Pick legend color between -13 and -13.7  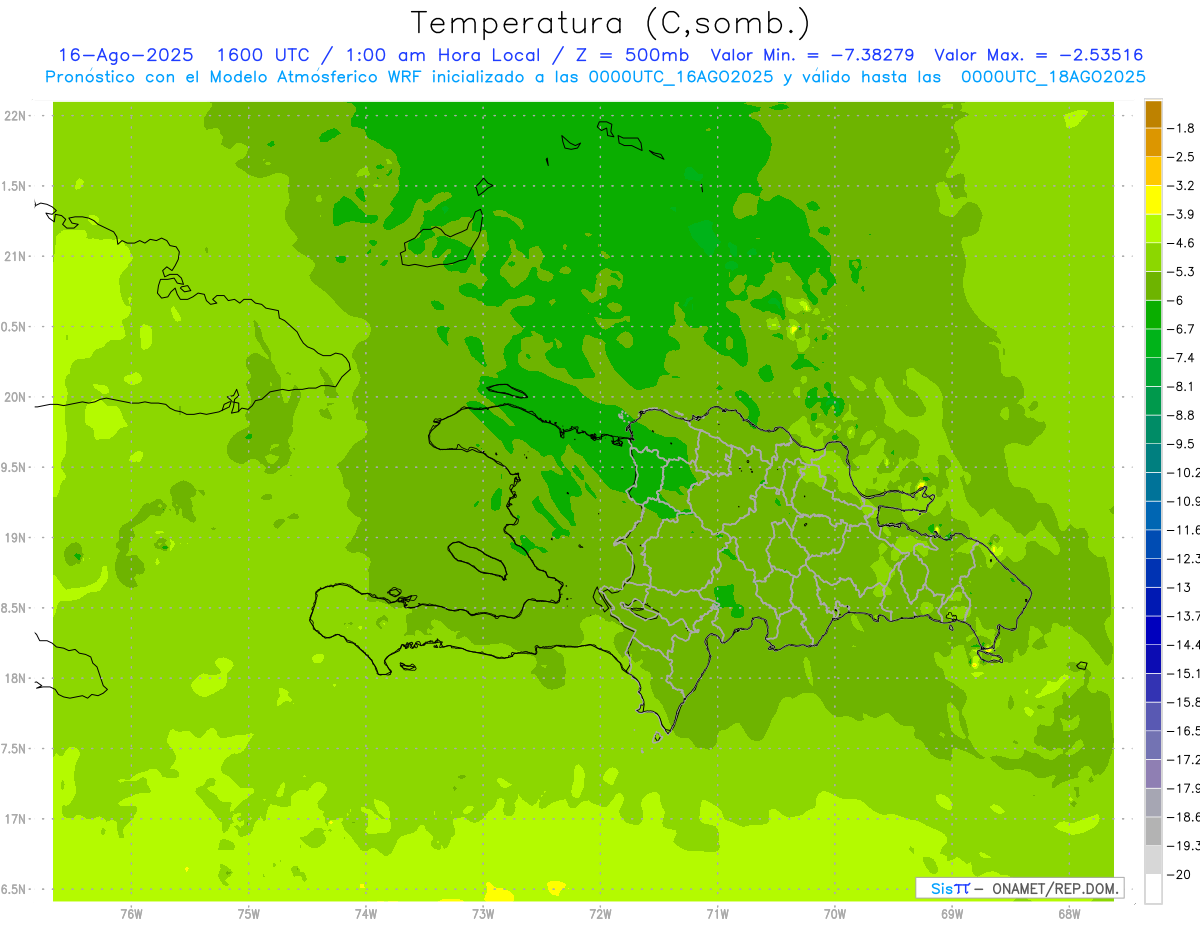pyautogui.click(x=1153, y=601)
